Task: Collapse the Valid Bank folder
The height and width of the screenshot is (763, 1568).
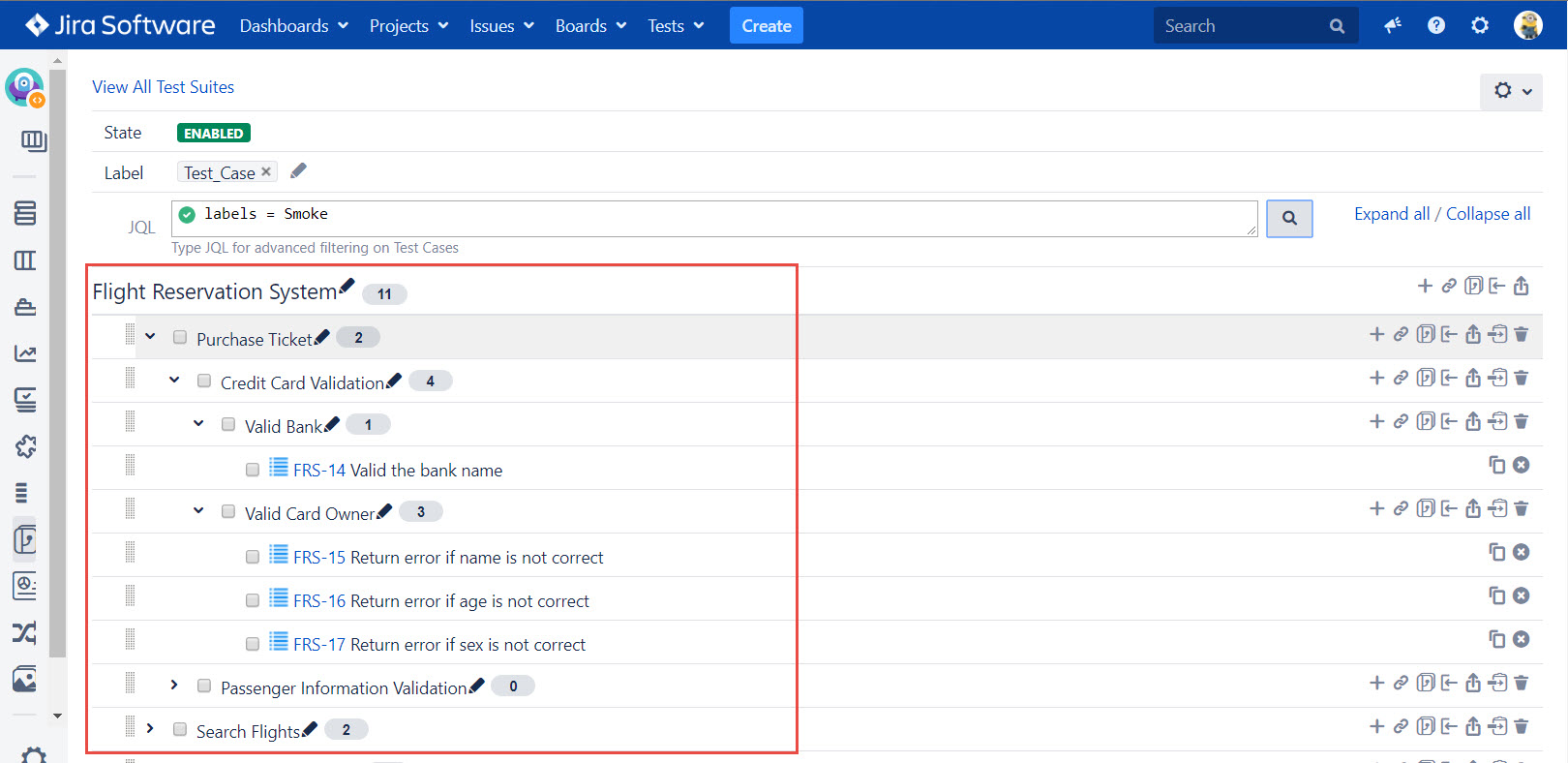Action: [x=198, y=423]
